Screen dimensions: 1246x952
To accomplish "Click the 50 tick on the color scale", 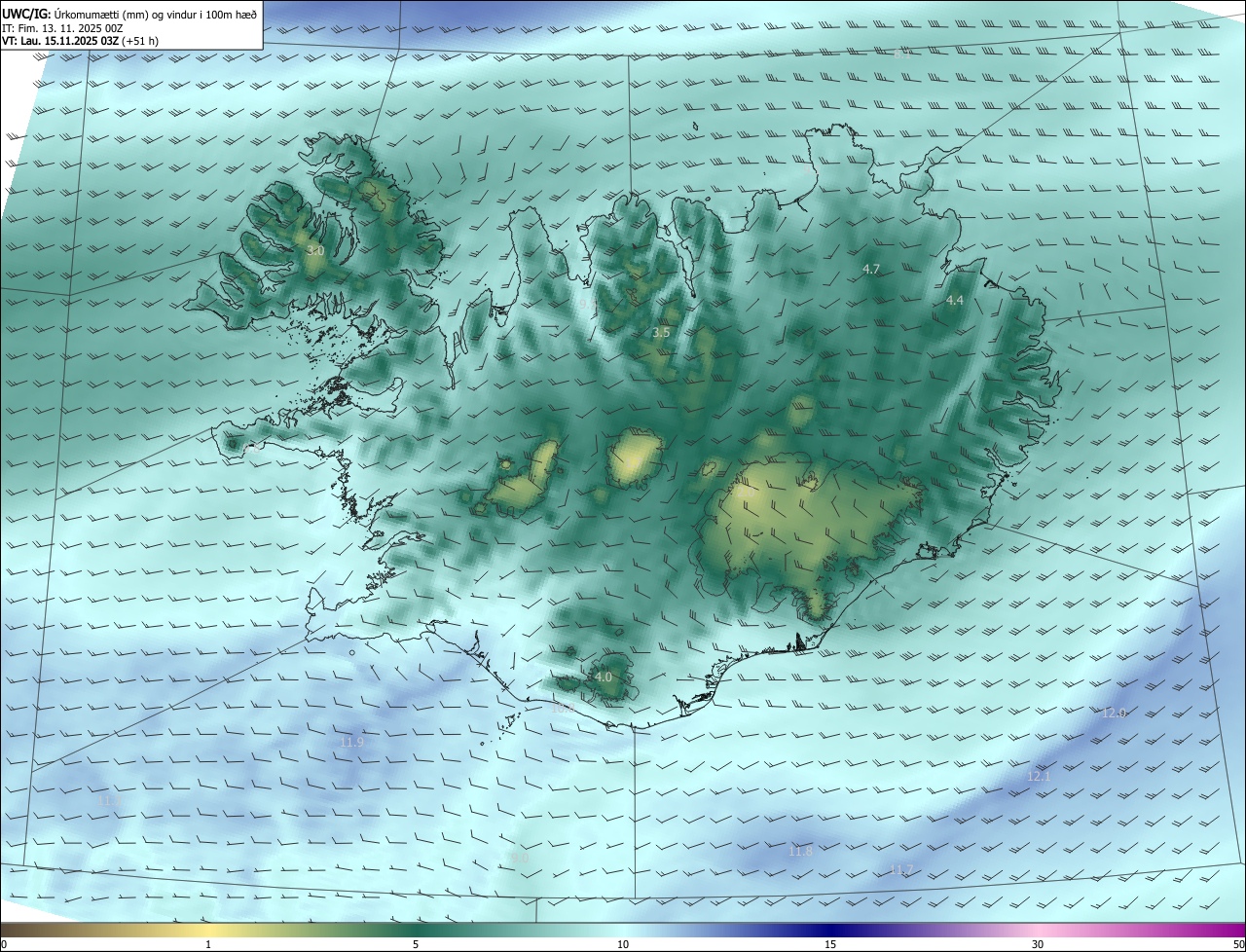I will [x=1238, y=944].
